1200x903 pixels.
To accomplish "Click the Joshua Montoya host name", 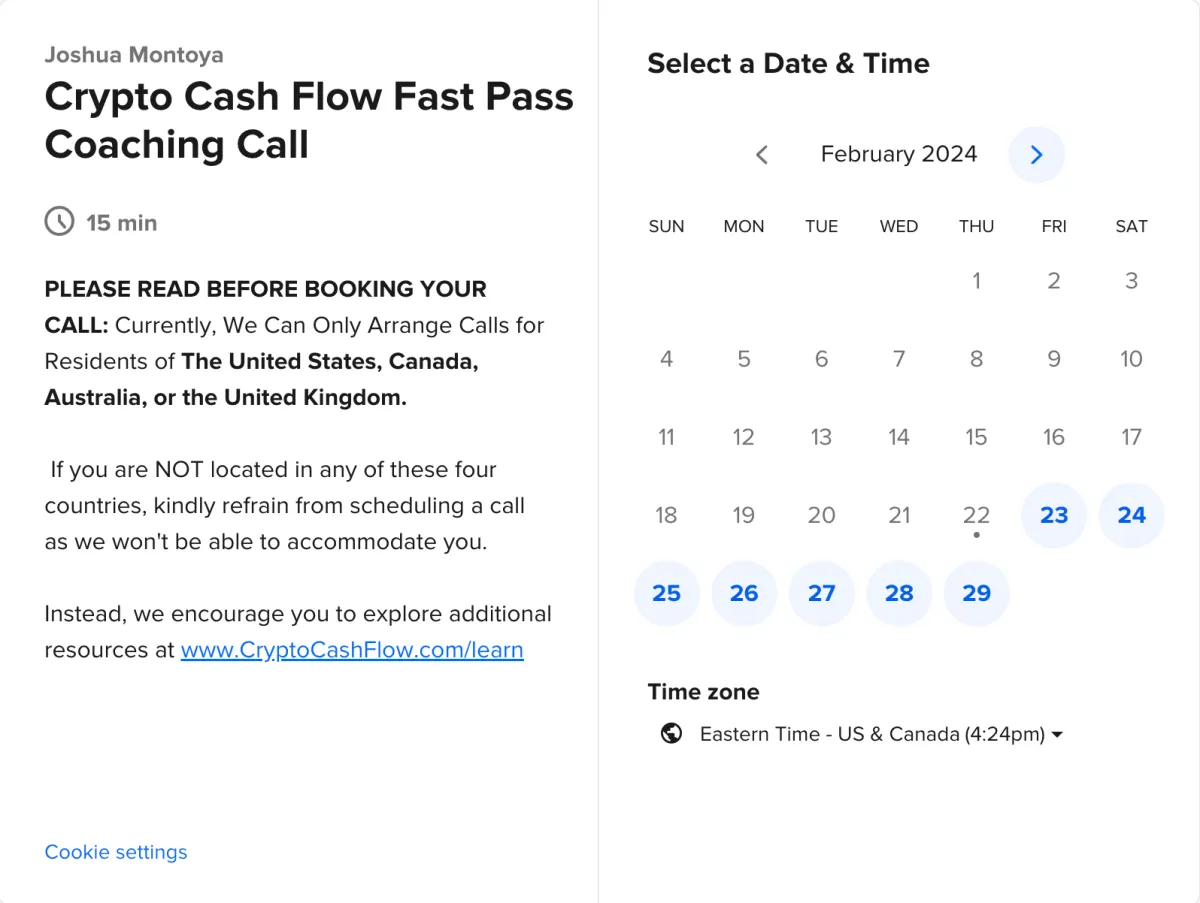I will (x=134, y=54).
